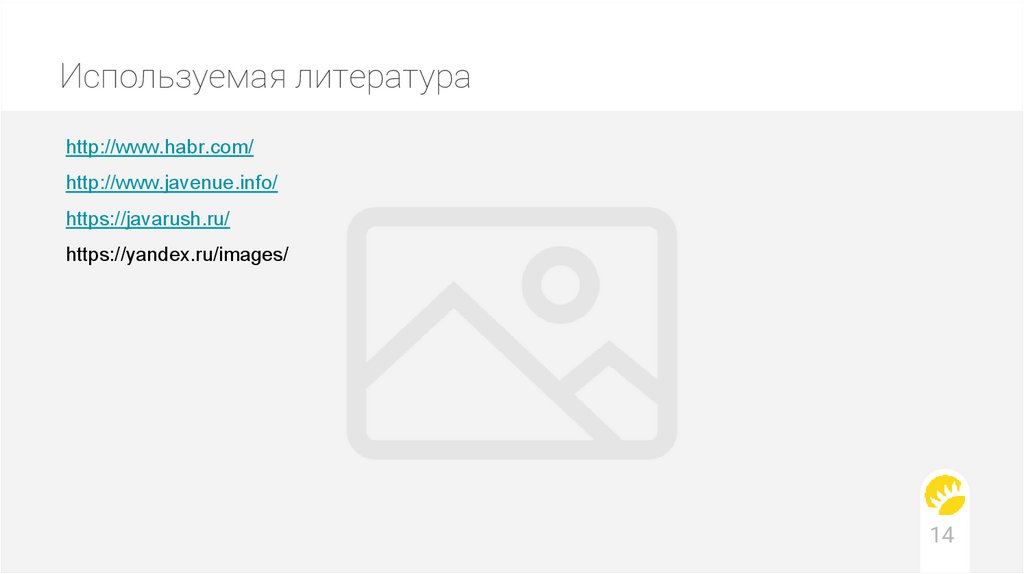Click the word 'литература' in the title
This screenshot has height=574, width=1024.
[383, 77]
